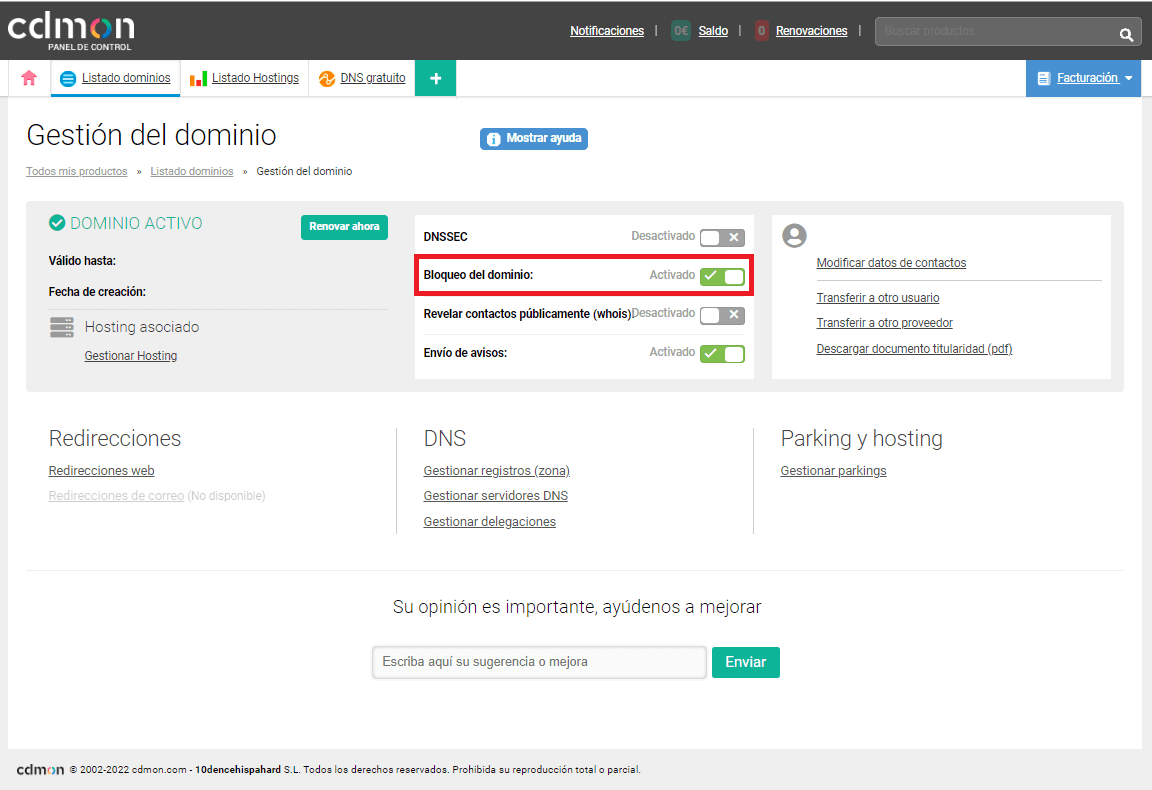
Task: Expand the Facturación dropdown arrow
Action: [x=1128, y=78]
